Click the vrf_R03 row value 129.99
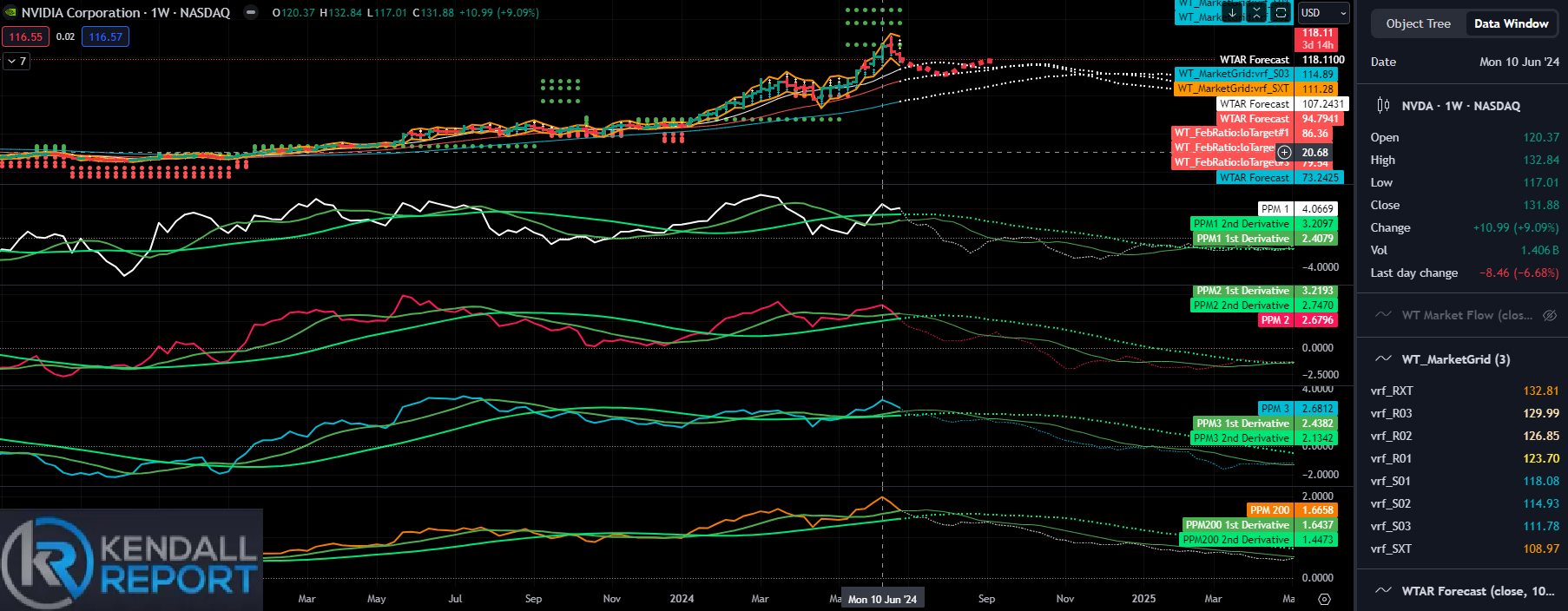This screenshot has width=1568, height=611. coord(1541,413)
